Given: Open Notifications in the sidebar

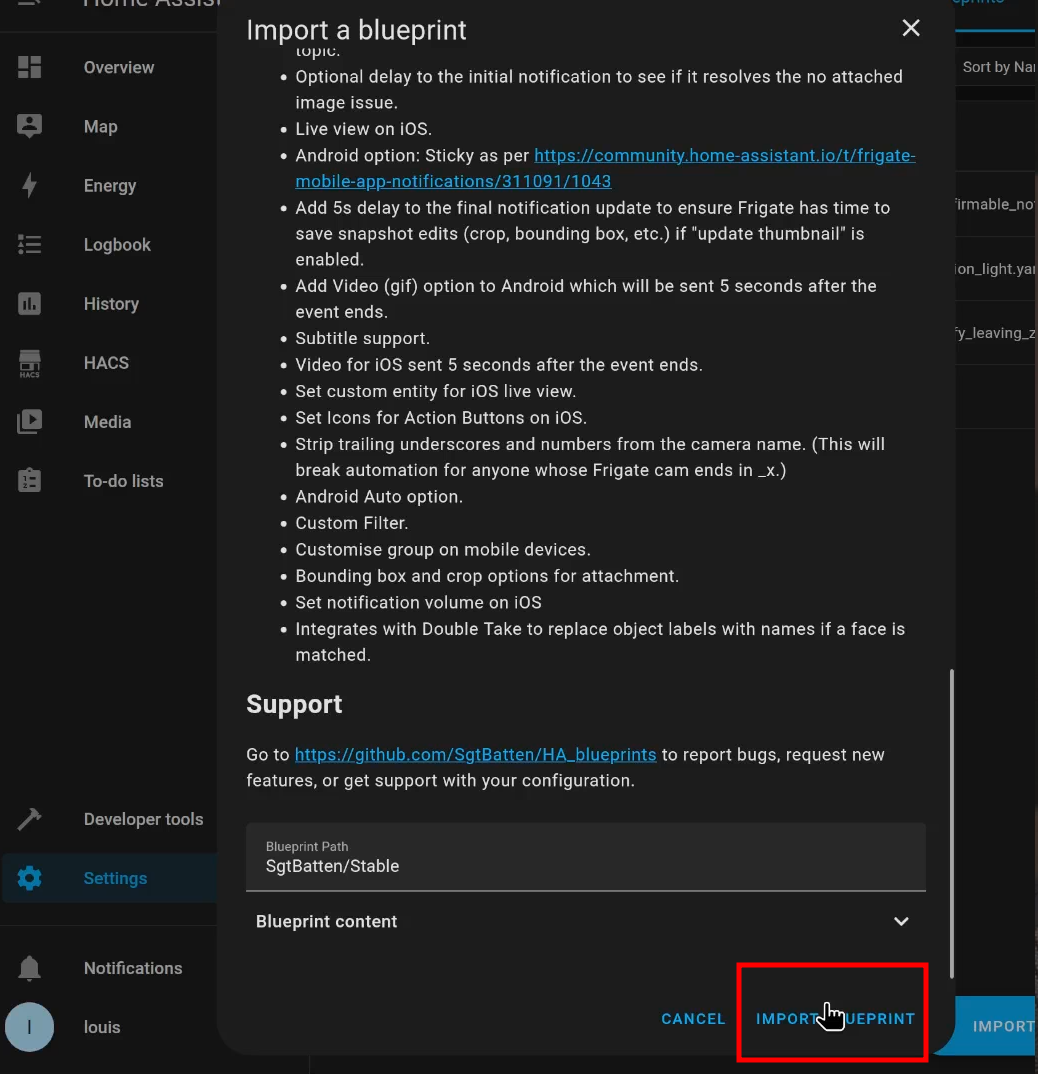Looking at the screenshot, I should [133, 968].
